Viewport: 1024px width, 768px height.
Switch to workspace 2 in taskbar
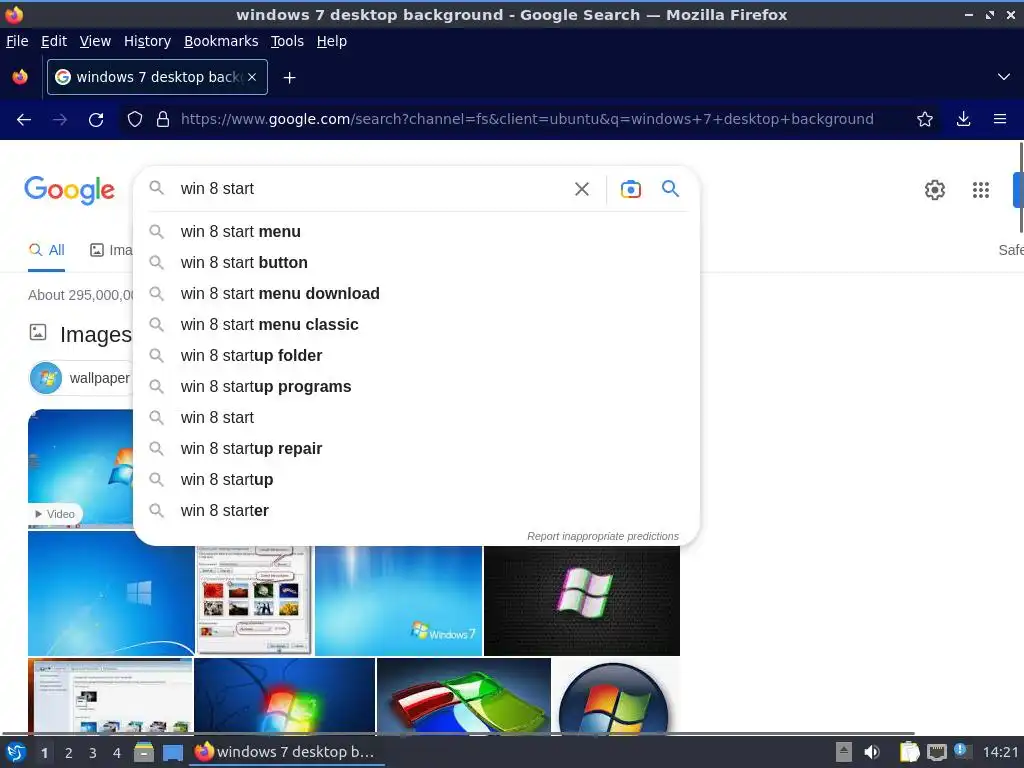point(69,753)
